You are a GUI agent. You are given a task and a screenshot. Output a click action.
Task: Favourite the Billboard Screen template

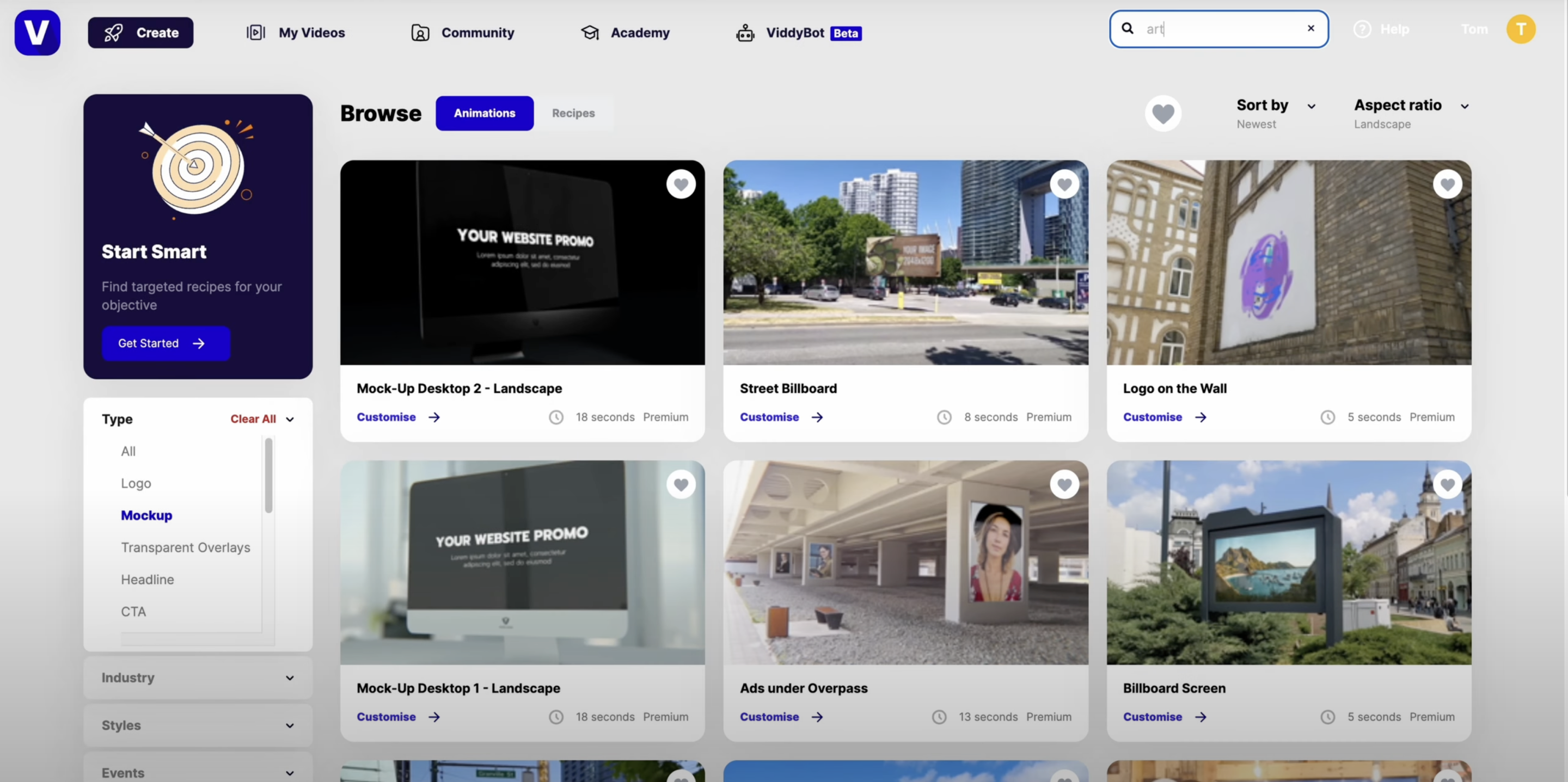(x=1447, y=484)
